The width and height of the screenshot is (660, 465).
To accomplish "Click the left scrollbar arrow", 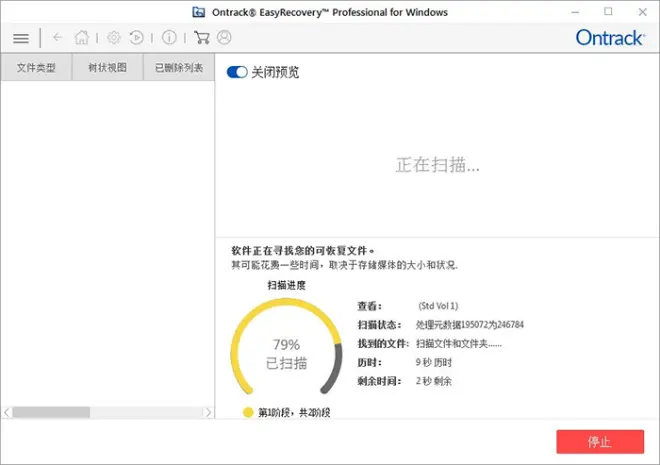I will pyautogui.click(x=7, y=412).
